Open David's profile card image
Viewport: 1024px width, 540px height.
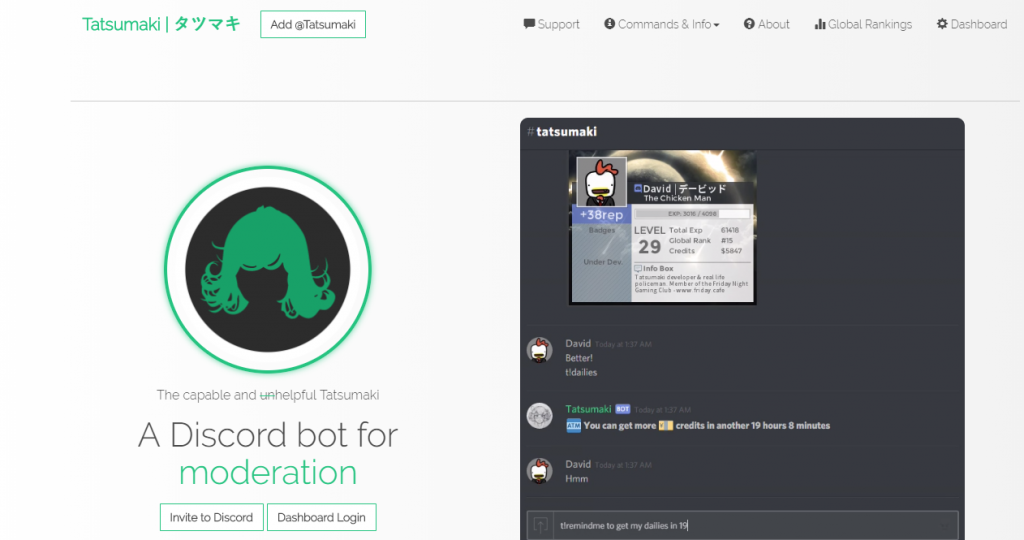click(x=663, y=227)
